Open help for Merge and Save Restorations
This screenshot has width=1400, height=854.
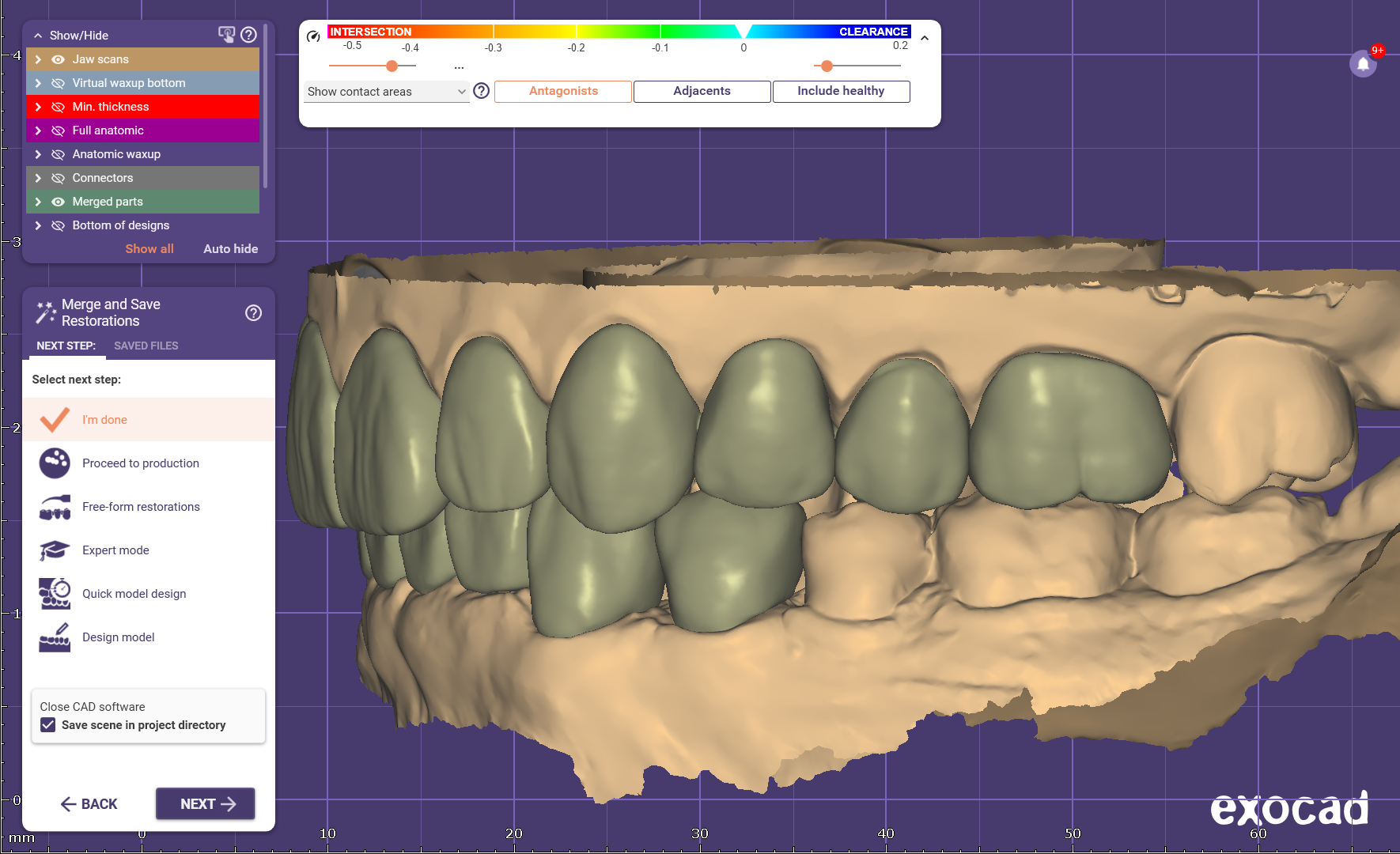point(253,313)
